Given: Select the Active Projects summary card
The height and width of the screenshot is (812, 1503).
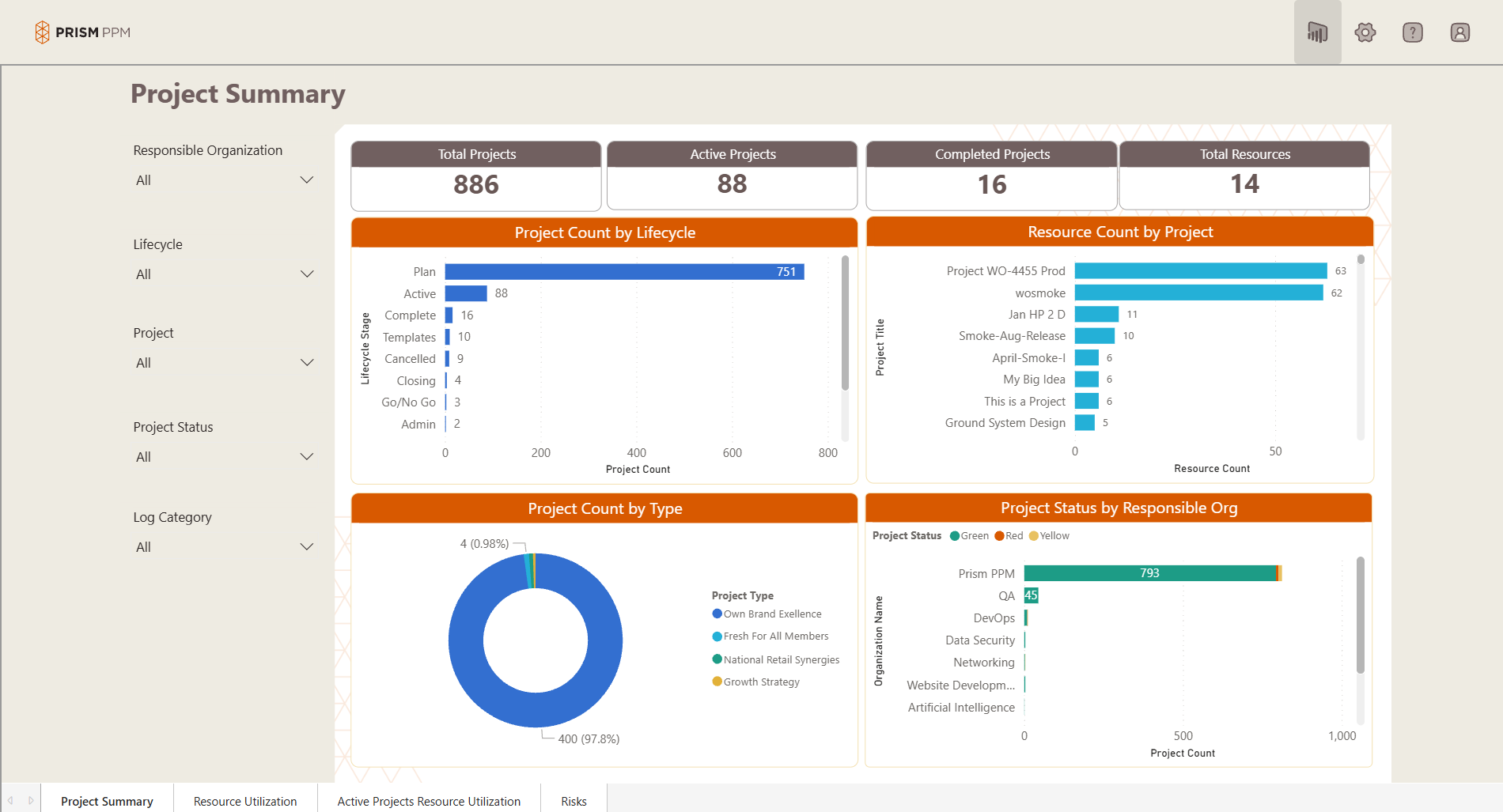Looking at the screenshot, I should 732,176.
